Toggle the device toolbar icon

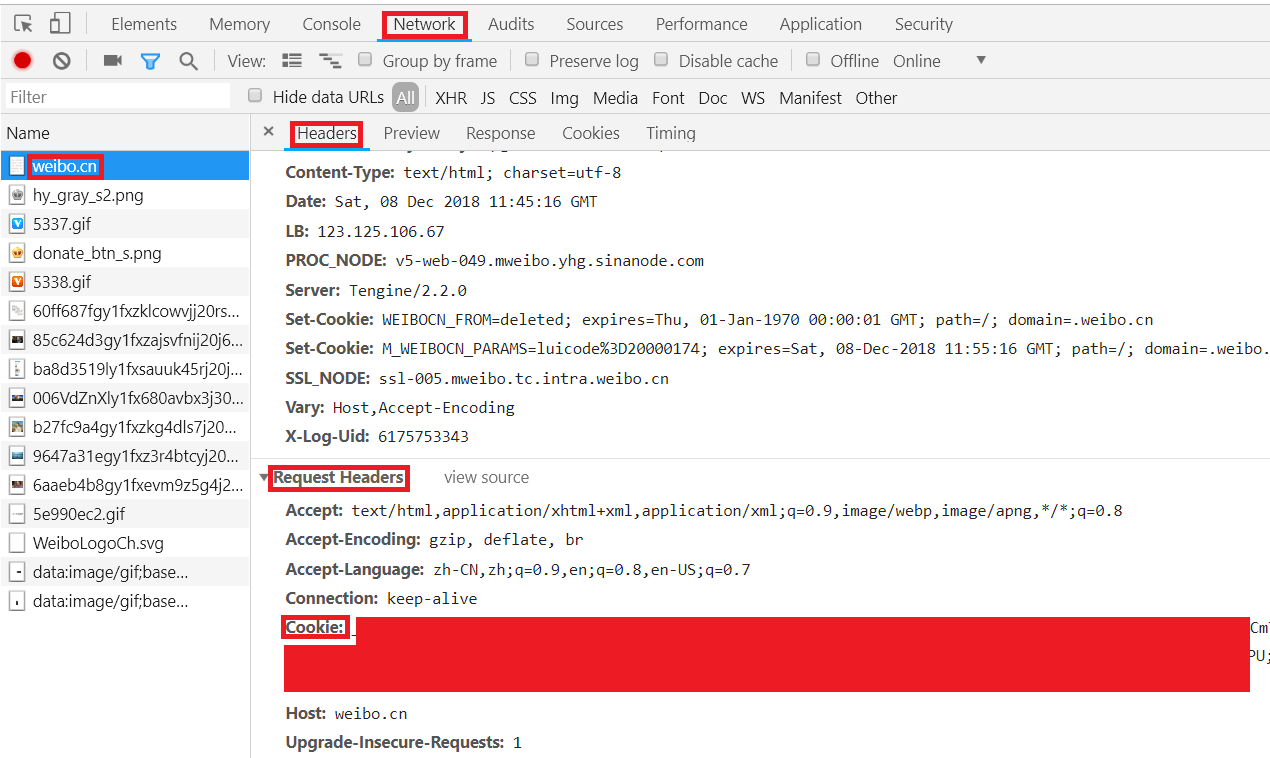click(x=60, y=24)
